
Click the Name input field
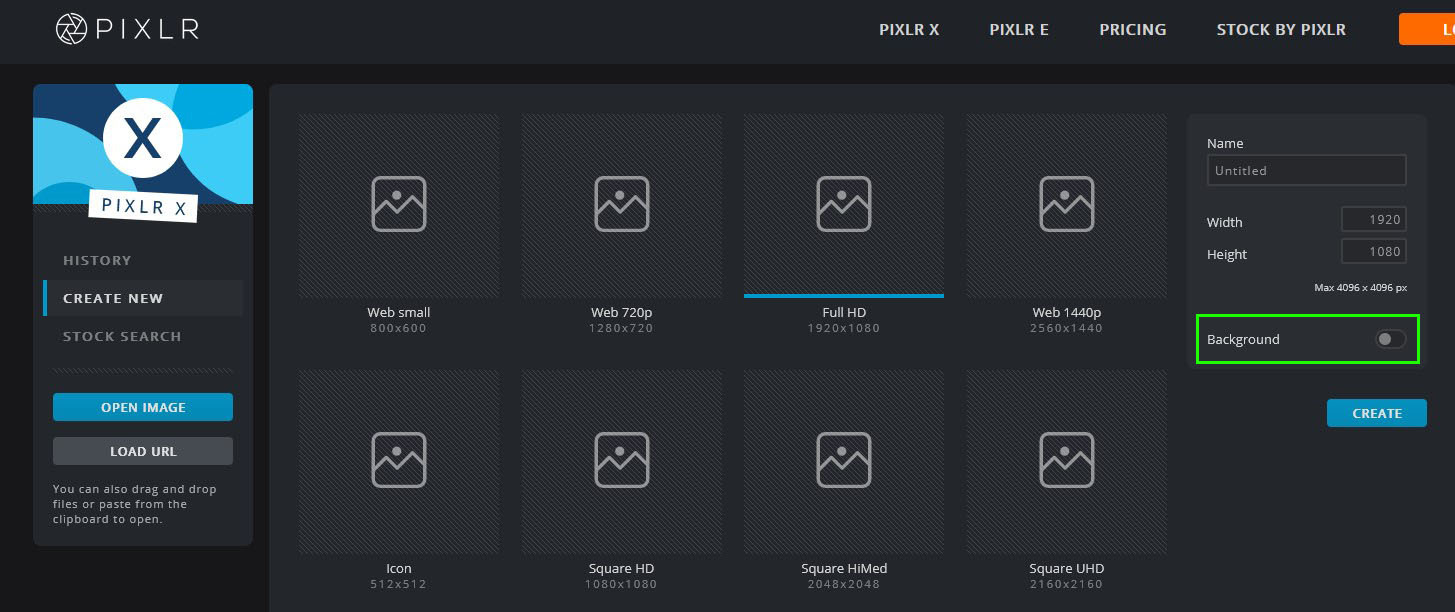(1306, 170)
